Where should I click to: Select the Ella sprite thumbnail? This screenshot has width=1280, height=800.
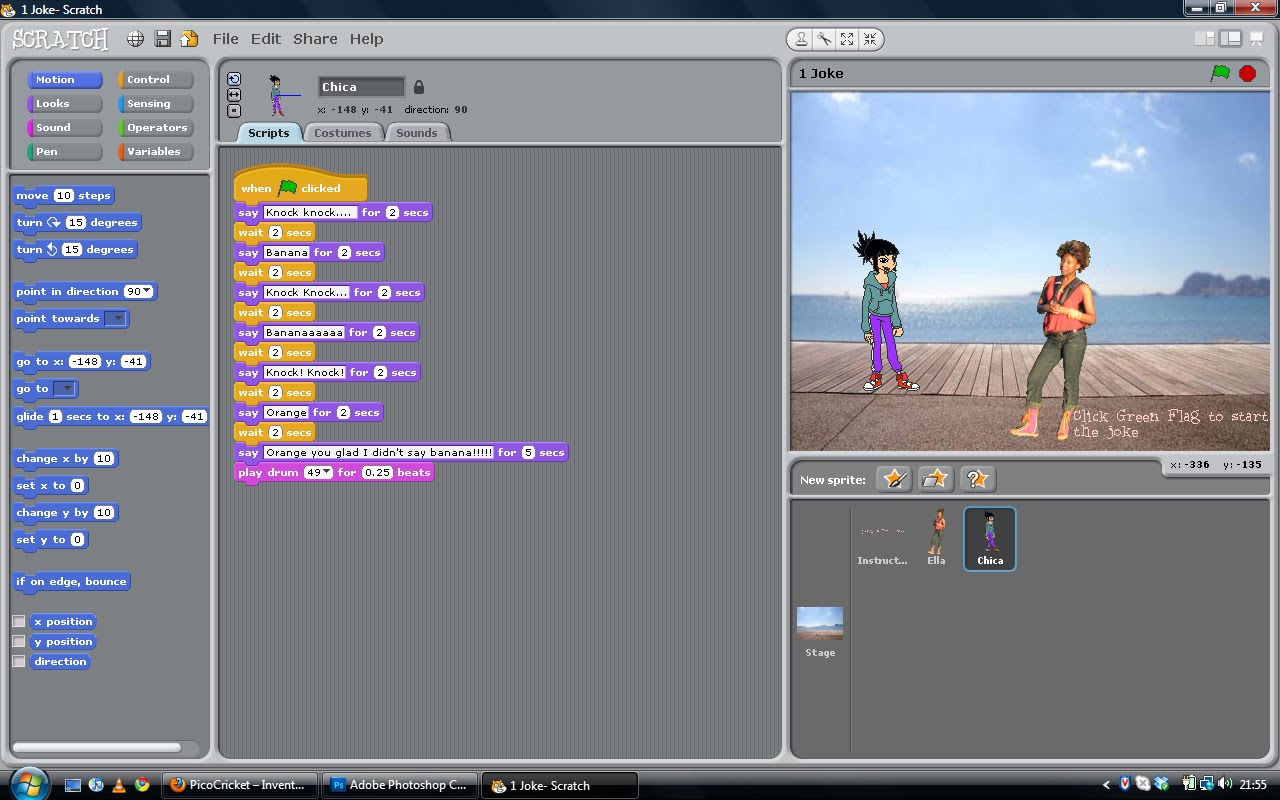pos(936,538)
